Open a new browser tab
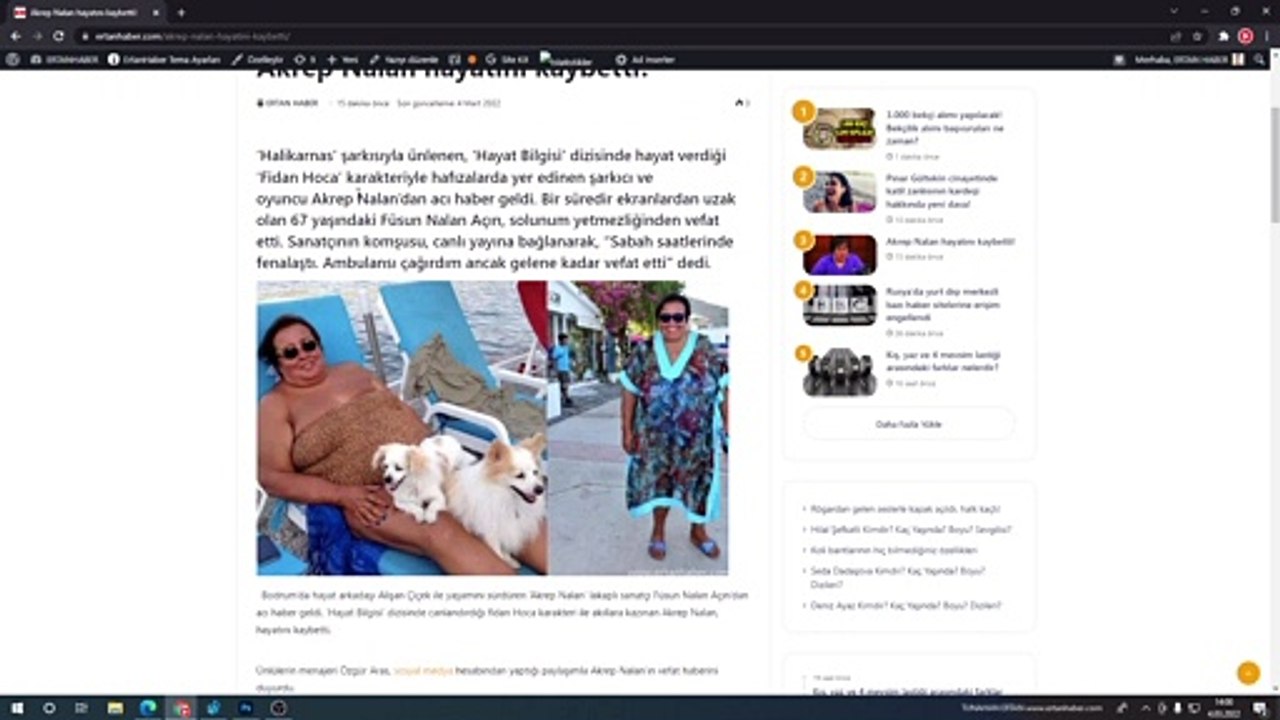 [181, 12]
